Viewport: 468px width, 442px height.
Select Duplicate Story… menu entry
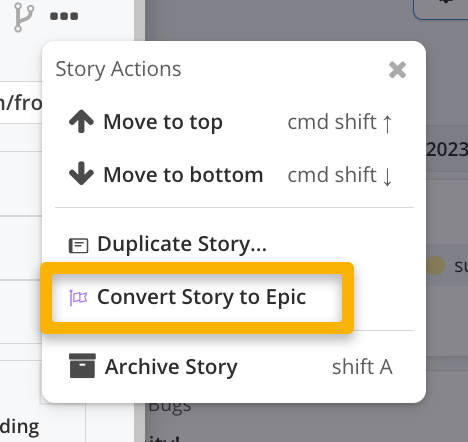click(182, 244)
